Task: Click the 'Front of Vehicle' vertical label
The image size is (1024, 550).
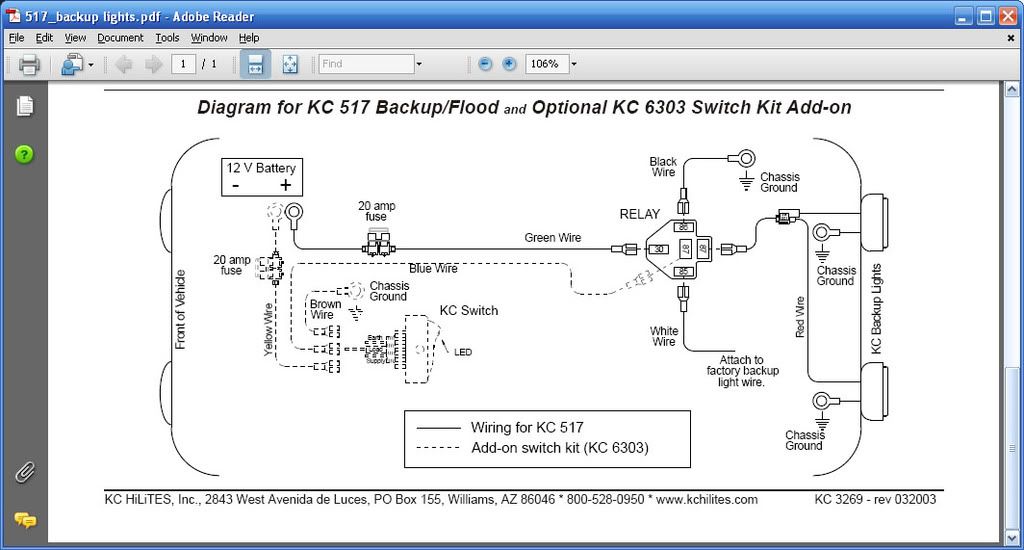Action: tap(181, 310)
